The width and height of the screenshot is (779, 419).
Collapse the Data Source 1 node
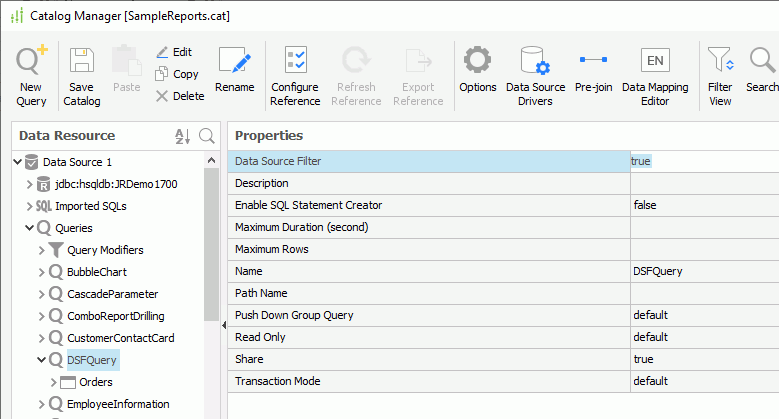tap(17, 162)
